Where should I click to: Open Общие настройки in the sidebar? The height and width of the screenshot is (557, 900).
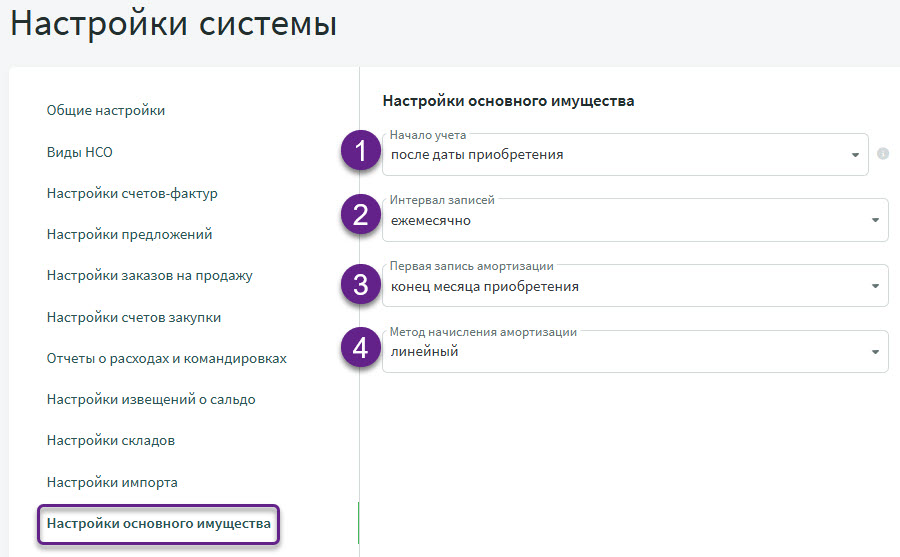[106, 111]
